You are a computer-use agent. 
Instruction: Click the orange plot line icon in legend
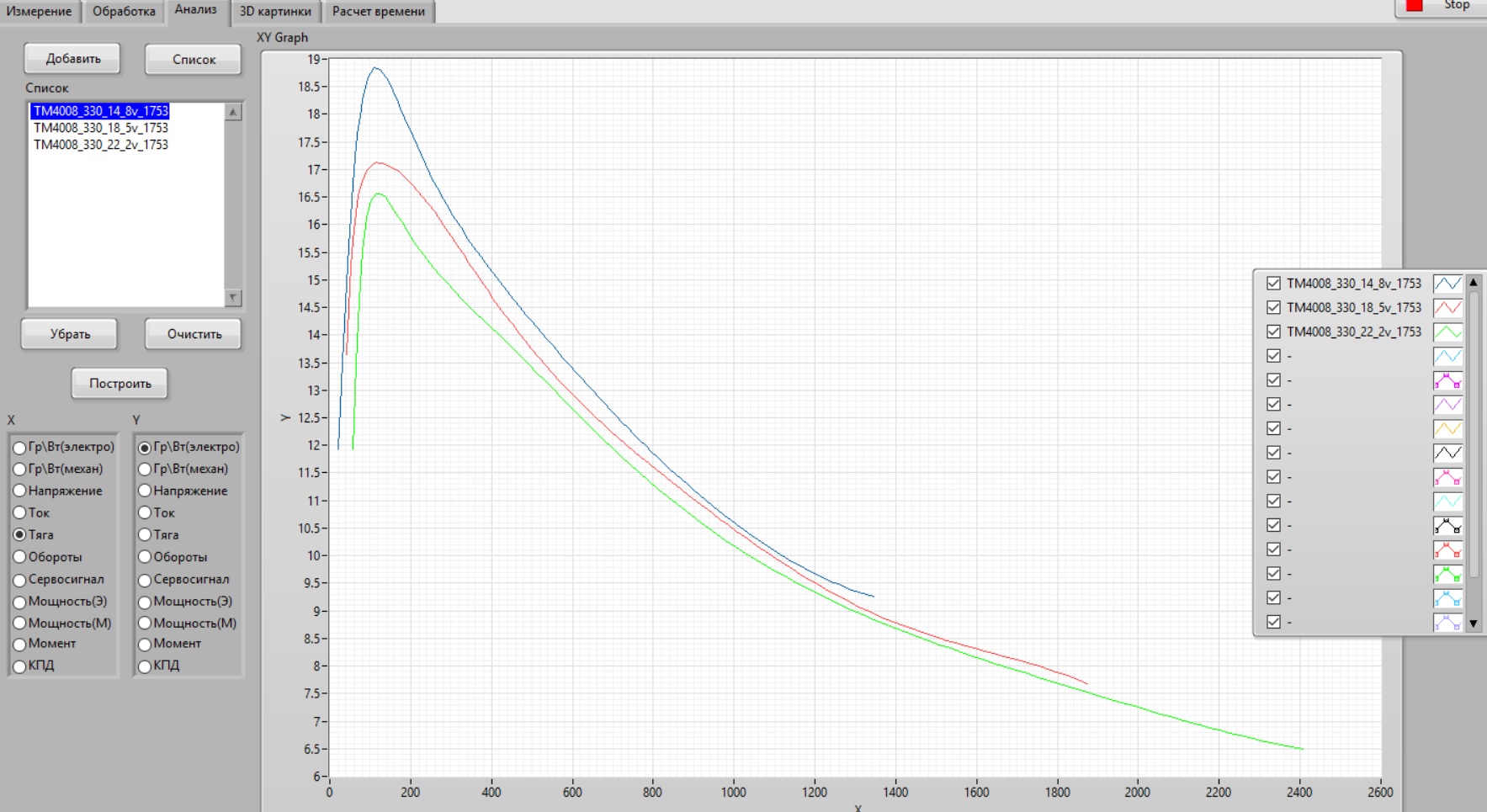[1447, 429]
